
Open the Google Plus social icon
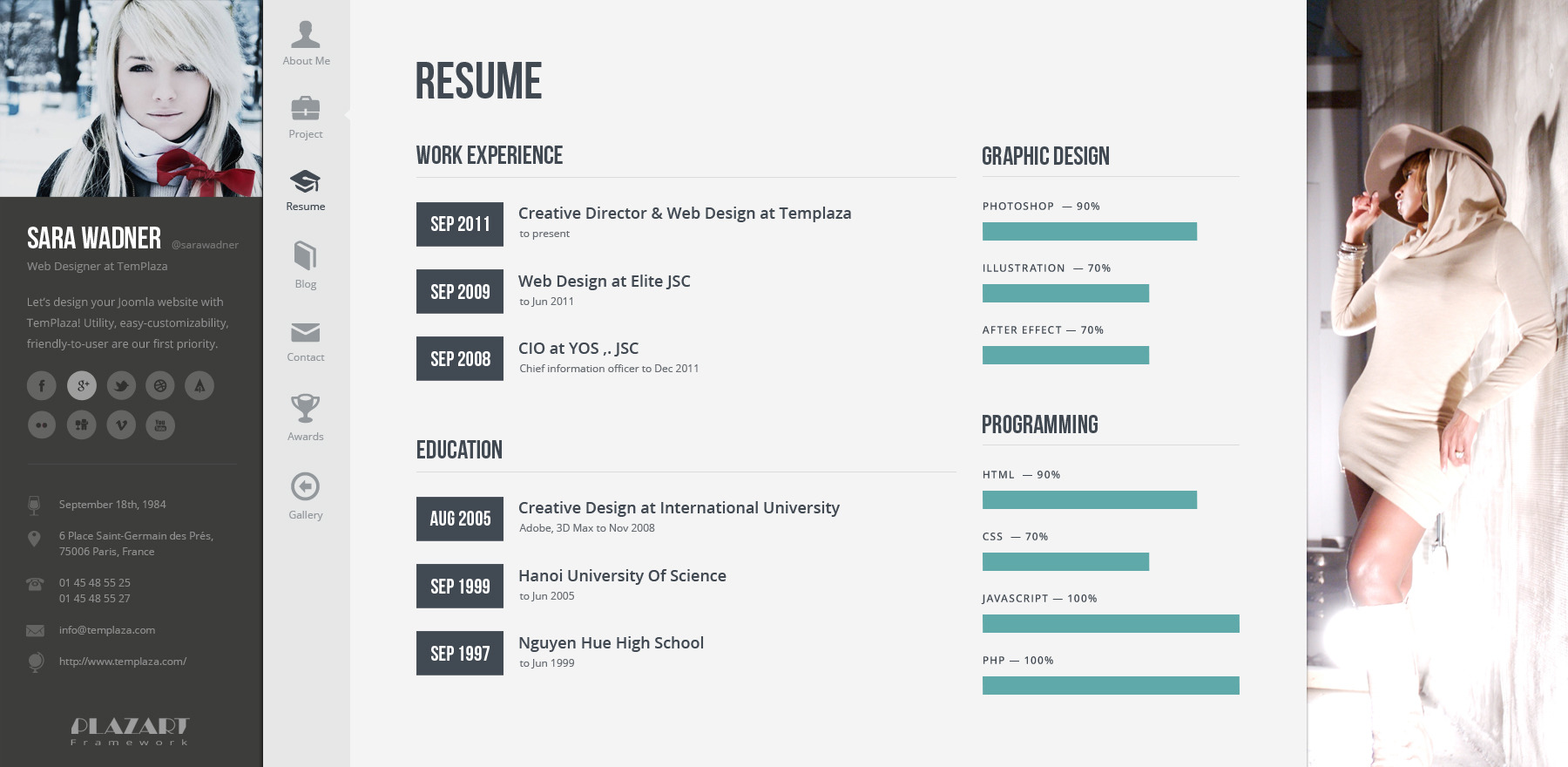pyautogui.click(x=82, y=385)
